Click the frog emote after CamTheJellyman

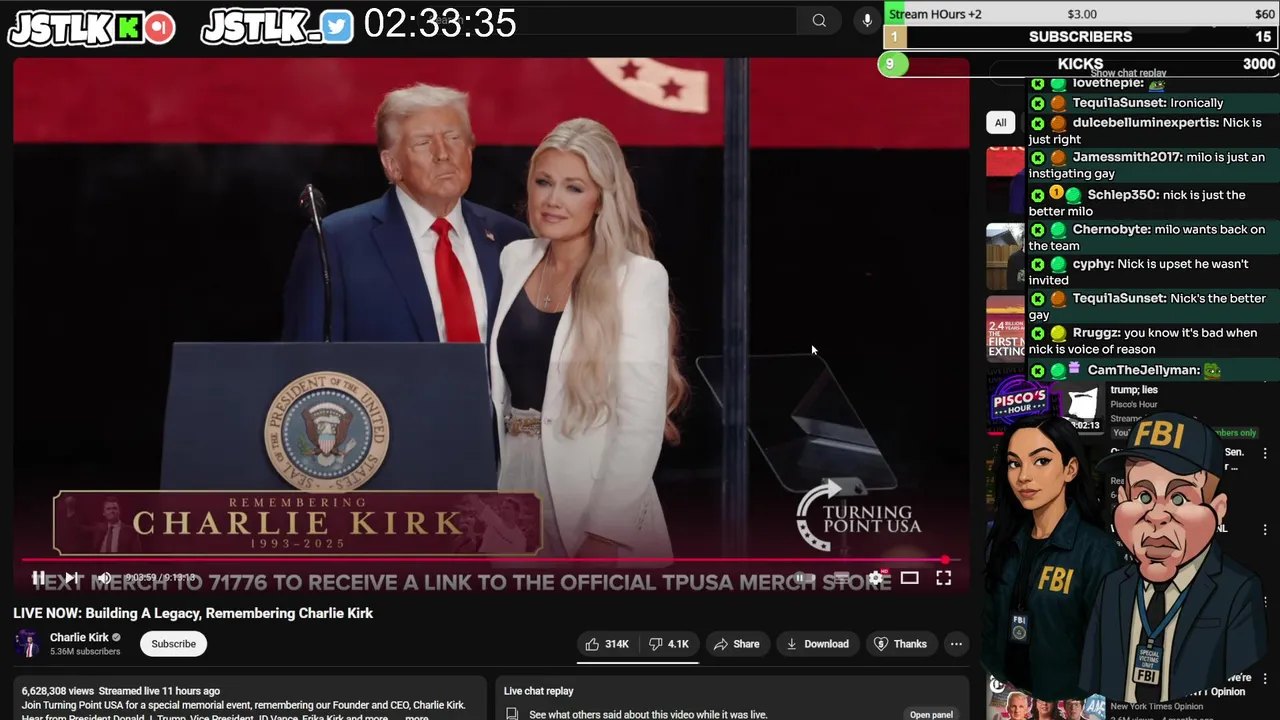[x=1212, y=370]
